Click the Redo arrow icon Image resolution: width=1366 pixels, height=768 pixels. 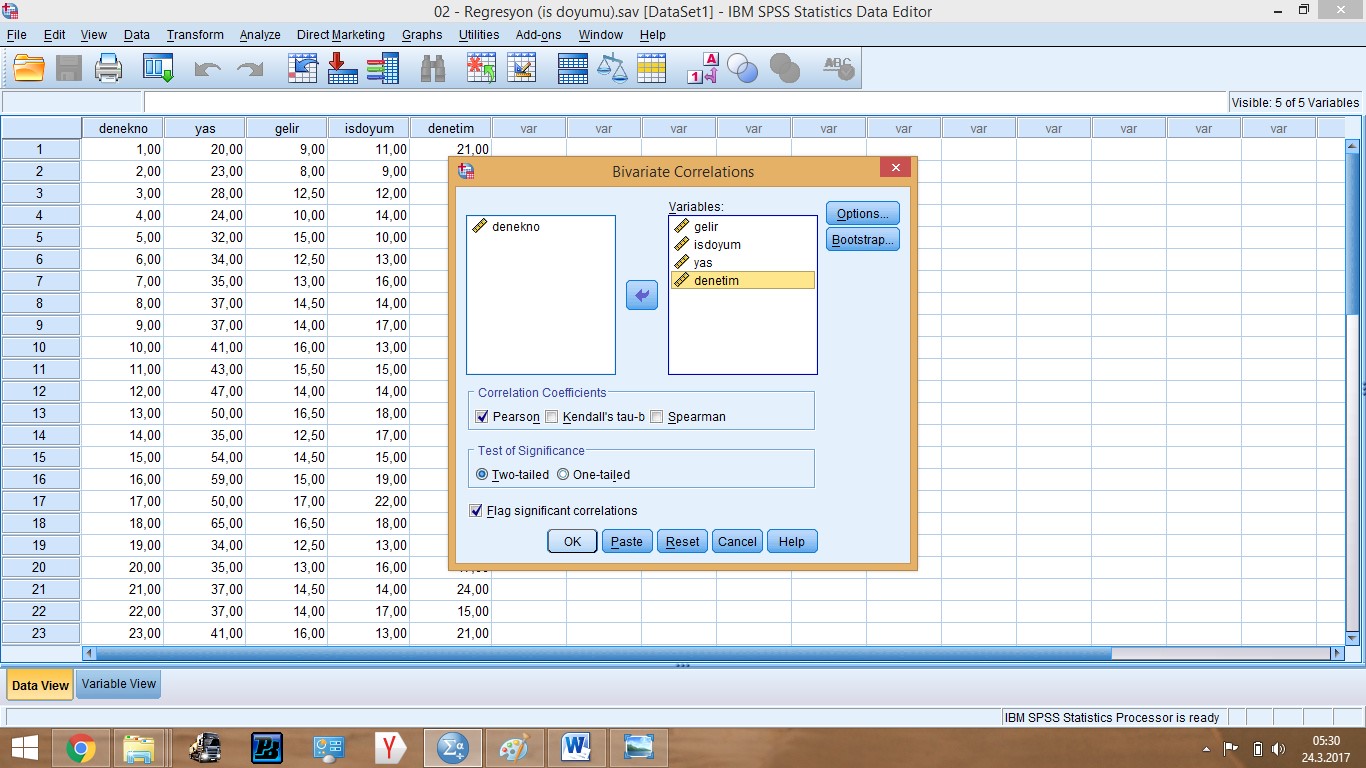tap(249, 68)
